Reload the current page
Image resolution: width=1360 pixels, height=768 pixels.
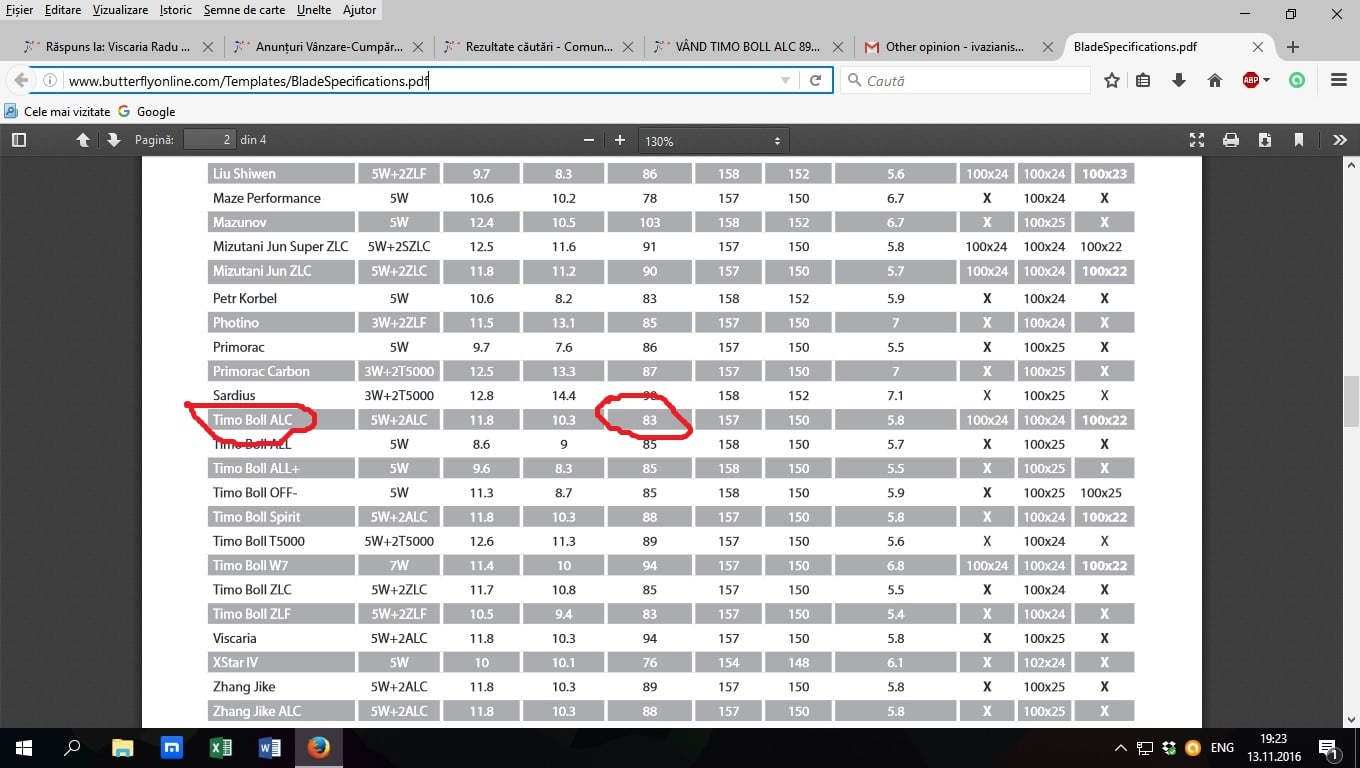(x=816, y=81)
